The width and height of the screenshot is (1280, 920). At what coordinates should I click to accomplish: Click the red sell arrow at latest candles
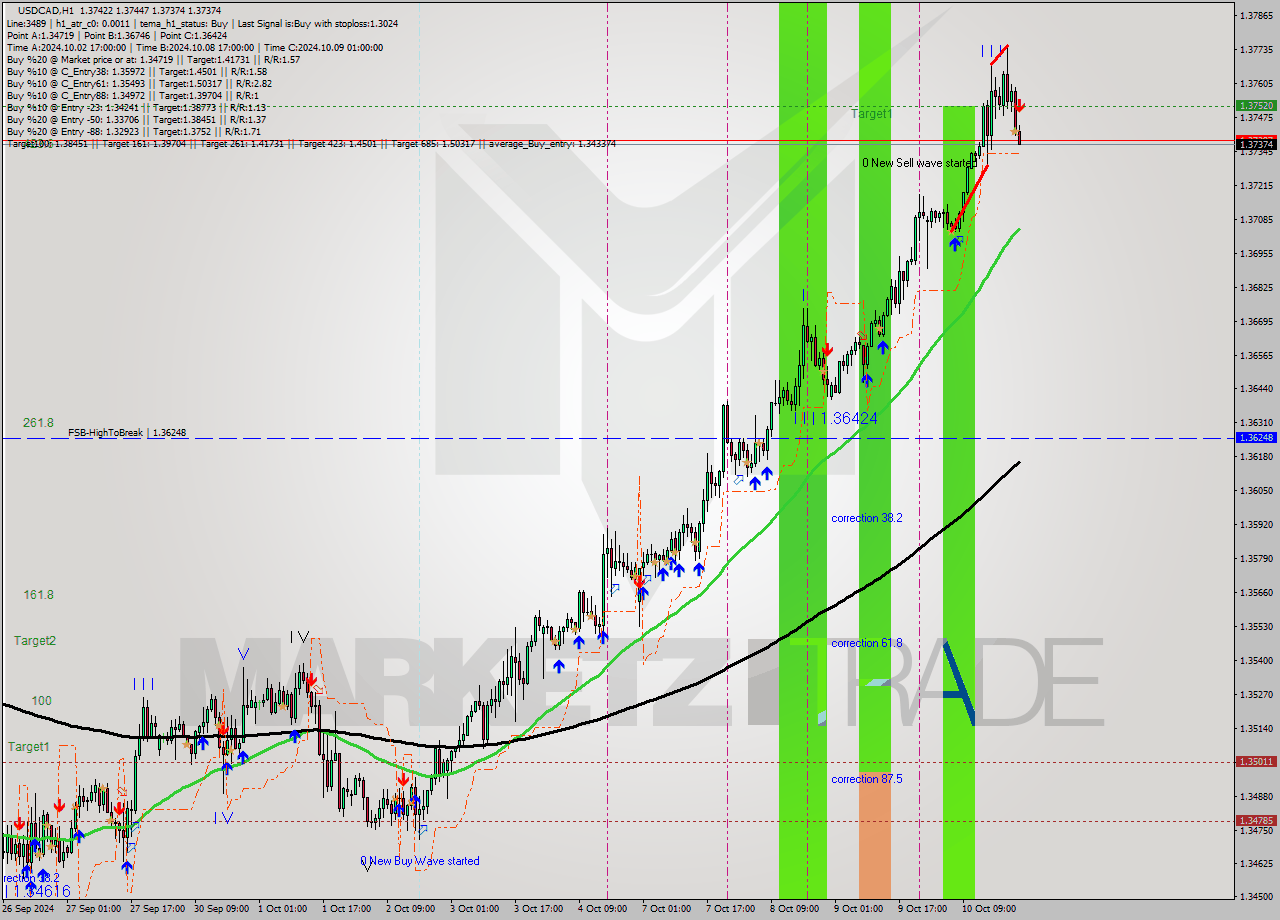click(x=1019, y=105)
